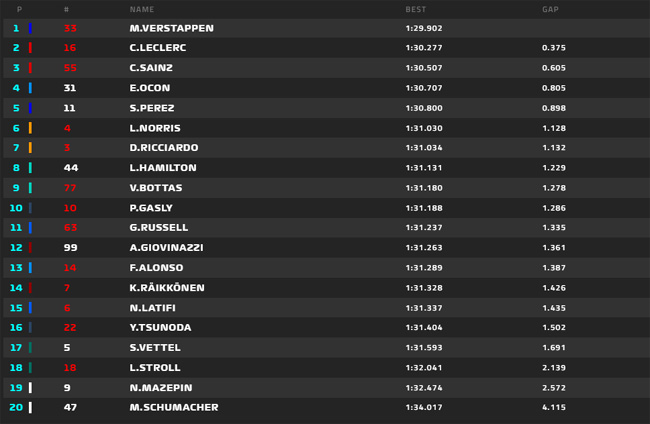Select driver name C.LECLERC

tap(158, 48)
